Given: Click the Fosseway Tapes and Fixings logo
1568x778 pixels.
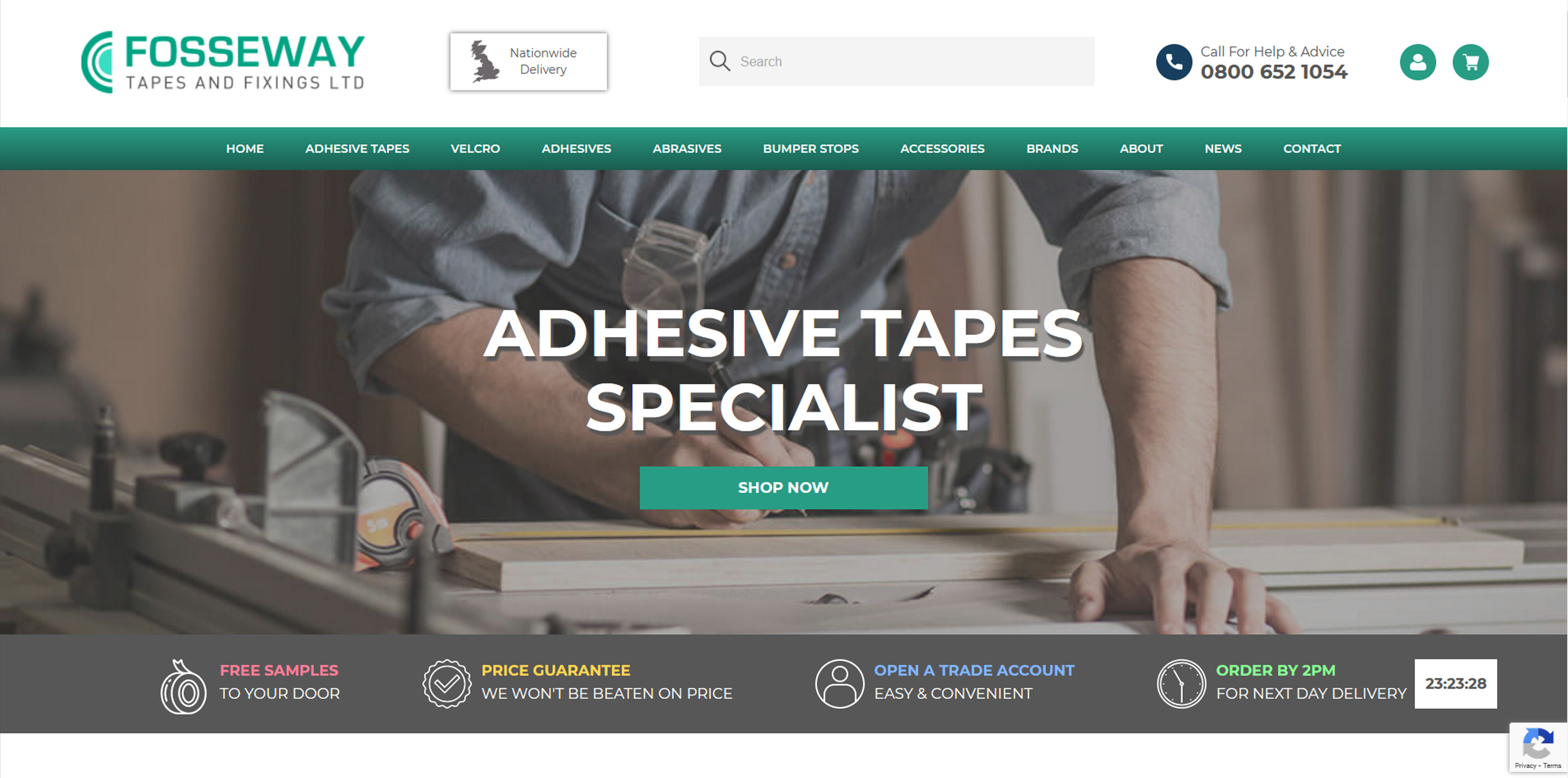Looking at the screenshot, I should coord(223,62).
